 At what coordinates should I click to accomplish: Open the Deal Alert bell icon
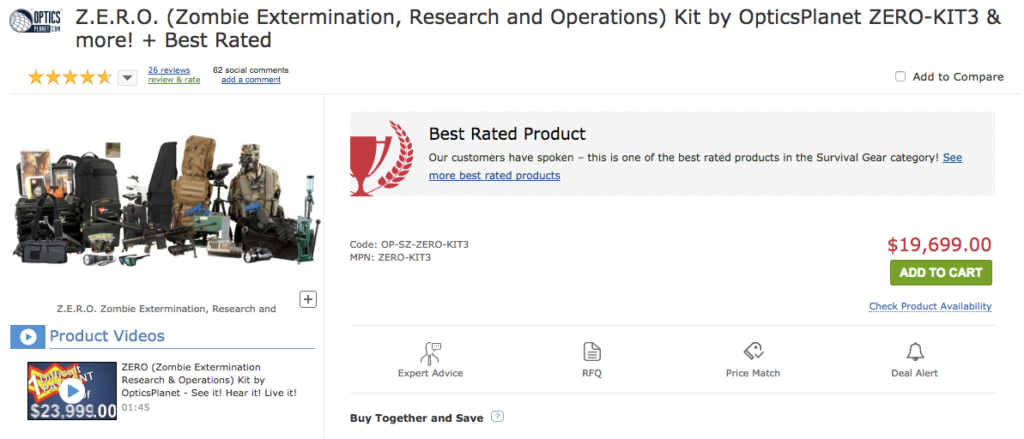[915, 352]
